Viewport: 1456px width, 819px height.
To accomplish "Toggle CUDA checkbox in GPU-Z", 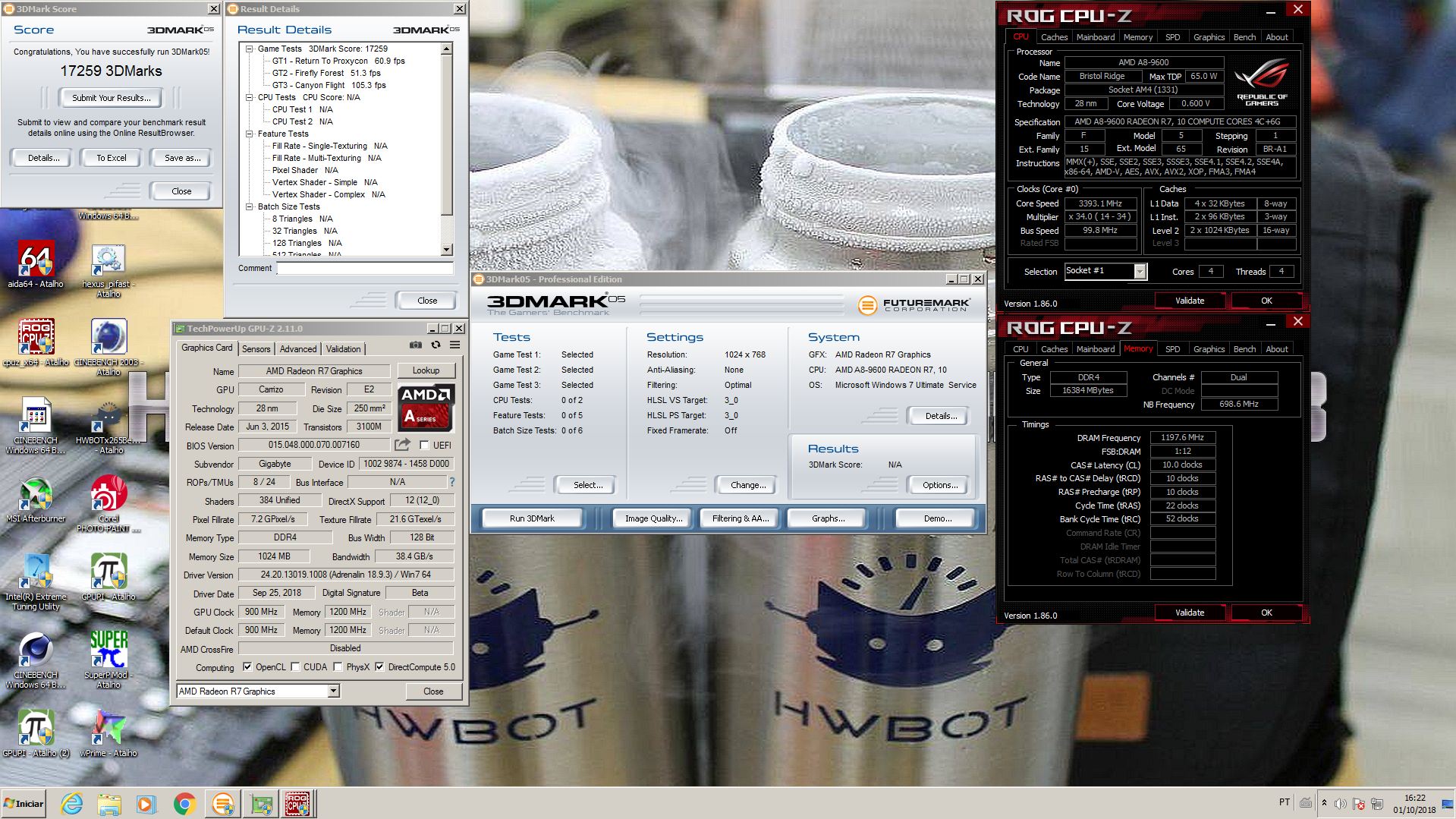I will tap(295, 667).
